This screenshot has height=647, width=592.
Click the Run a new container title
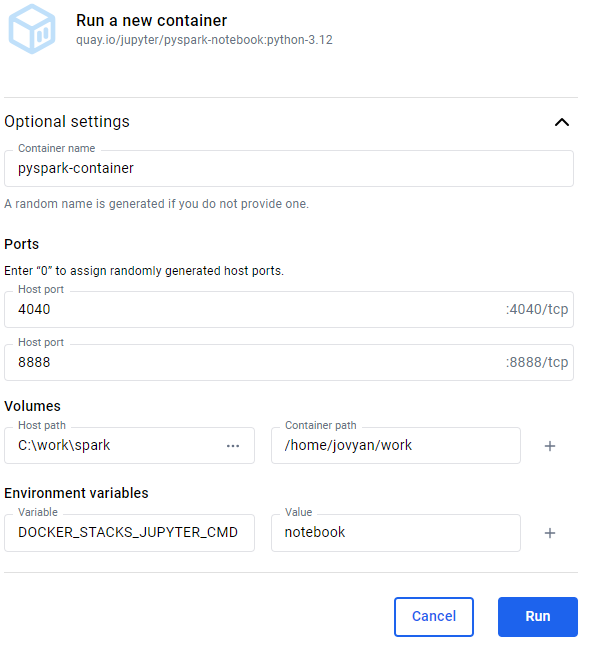(151, 20)
